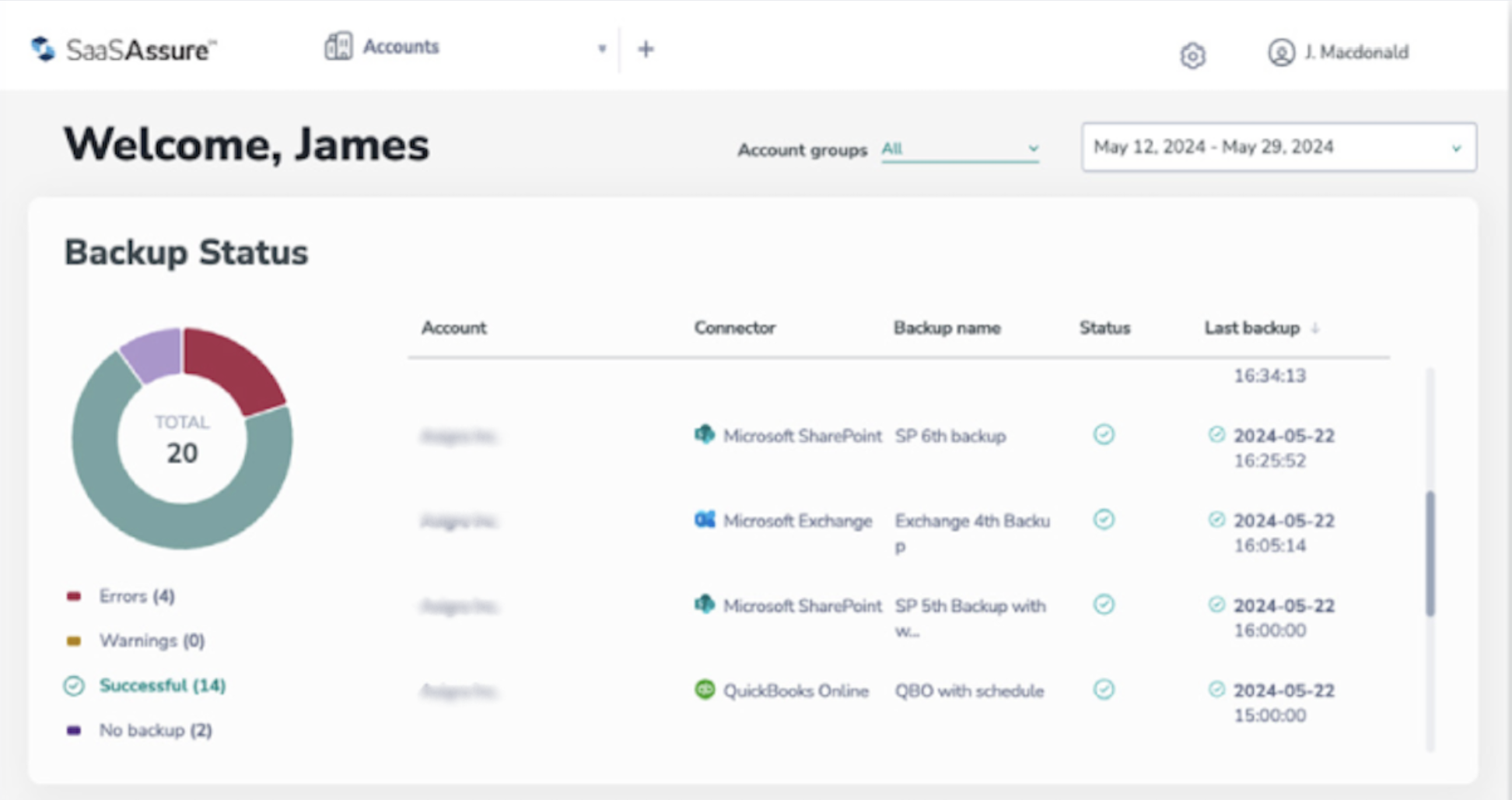Click the backup table scrollbar thumb
This screenshot has height=800, width=1512.
[x=1430, y=553]
